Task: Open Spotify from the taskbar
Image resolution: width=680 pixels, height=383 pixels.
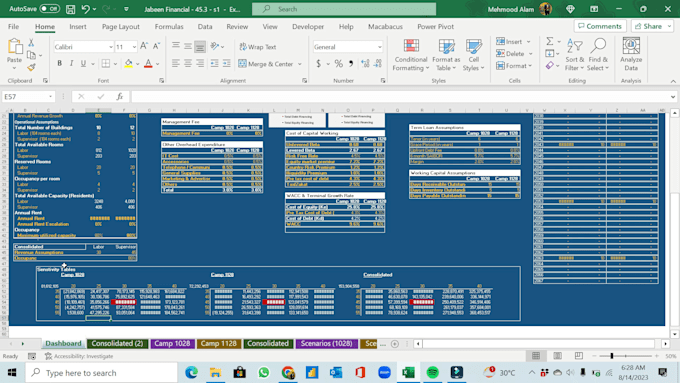Action: (432, 372)
